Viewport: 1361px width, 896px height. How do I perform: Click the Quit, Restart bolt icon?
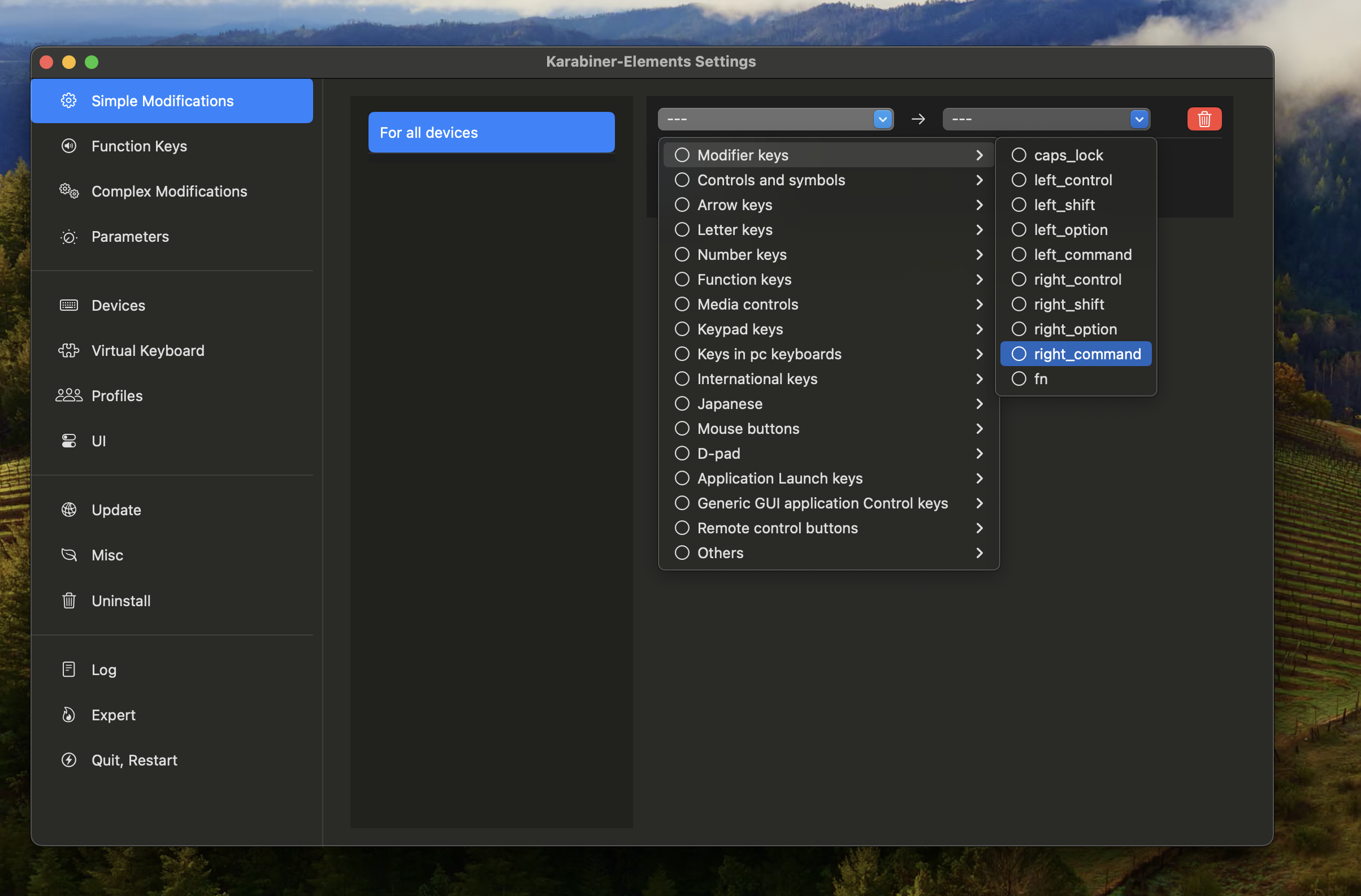click(x=68, y=760)
